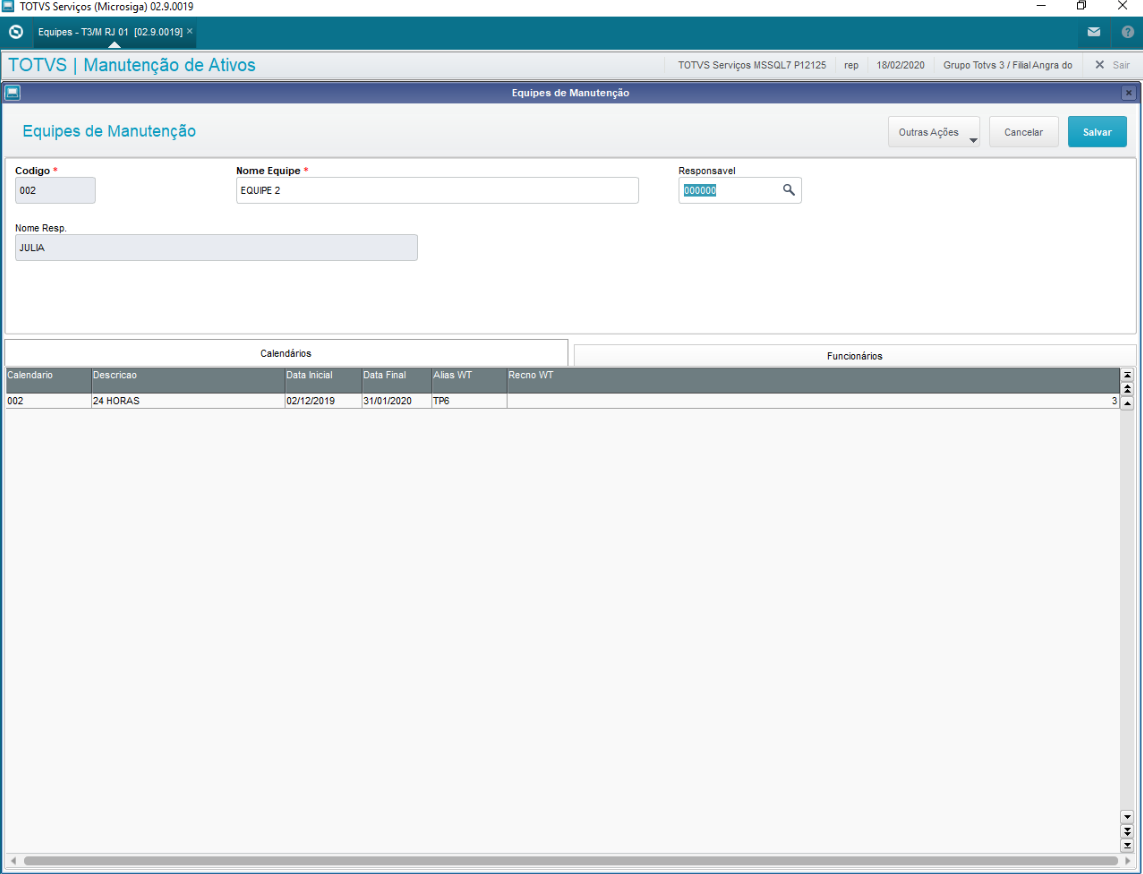Click the rep user label

(851, 65)
